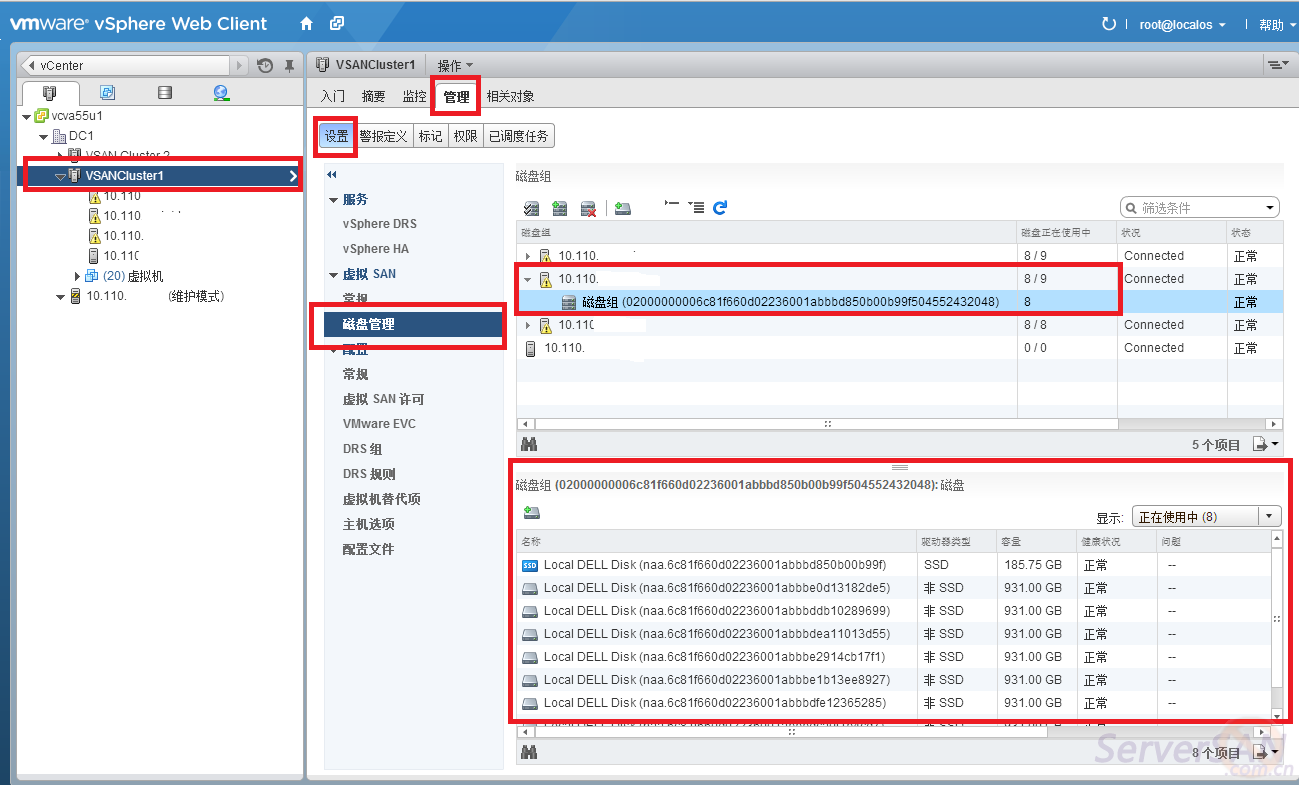Click collapse all rows icon
This screenshot has width=1299, height=785.
pyautogui.click(x=672, y=206)
